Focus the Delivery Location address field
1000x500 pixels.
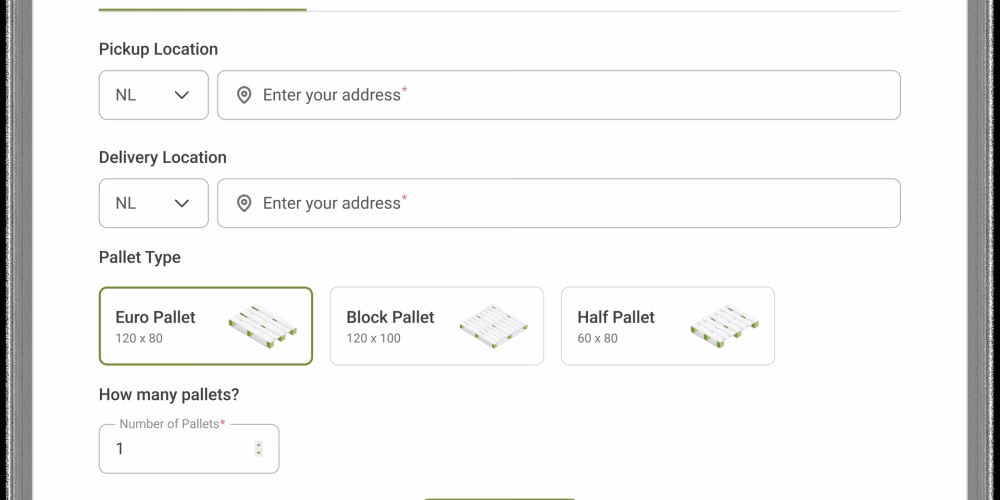tap(560, 203)
